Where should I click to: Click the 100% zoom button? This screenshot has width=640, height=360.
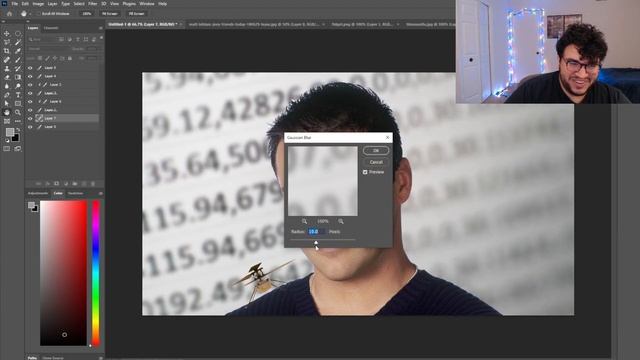point(87,13)
